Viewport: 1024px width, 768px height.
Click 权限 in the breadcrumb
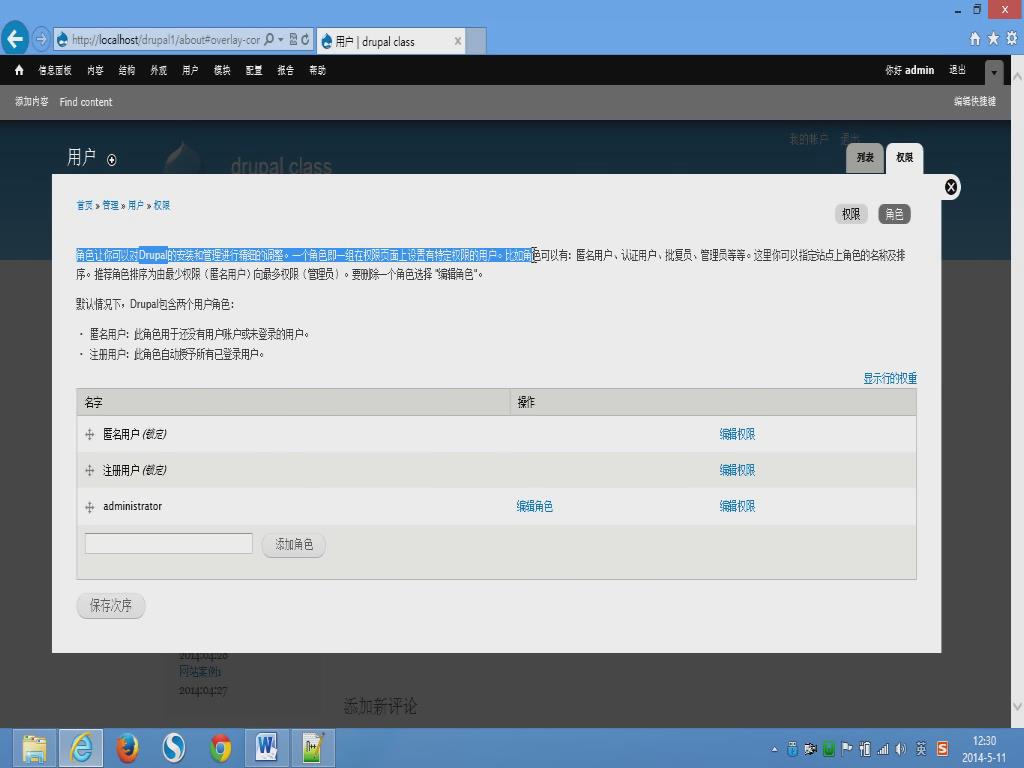tap(161, 205)
